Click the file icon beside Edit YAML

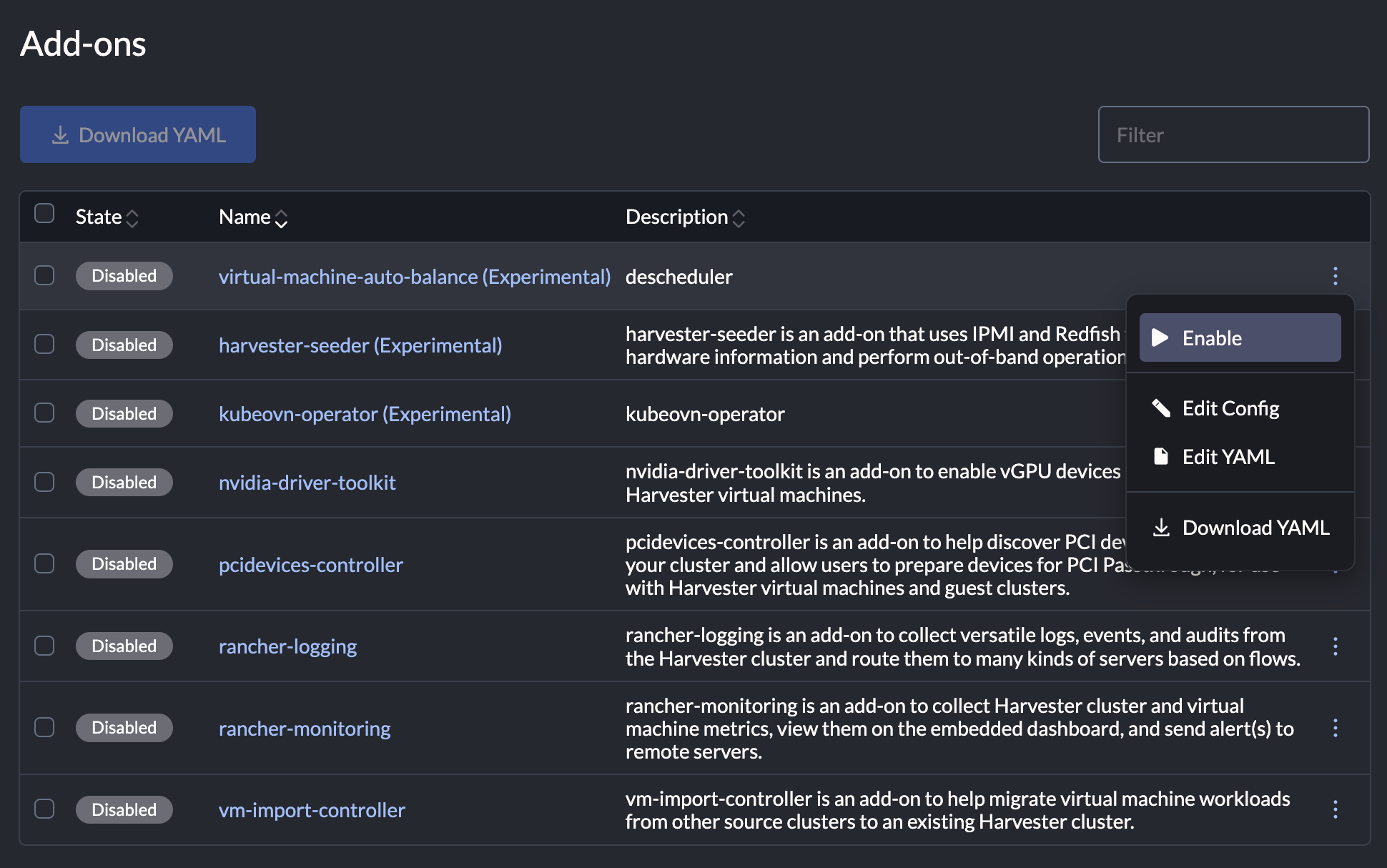pyautogui.click(x=1161, y=456)
